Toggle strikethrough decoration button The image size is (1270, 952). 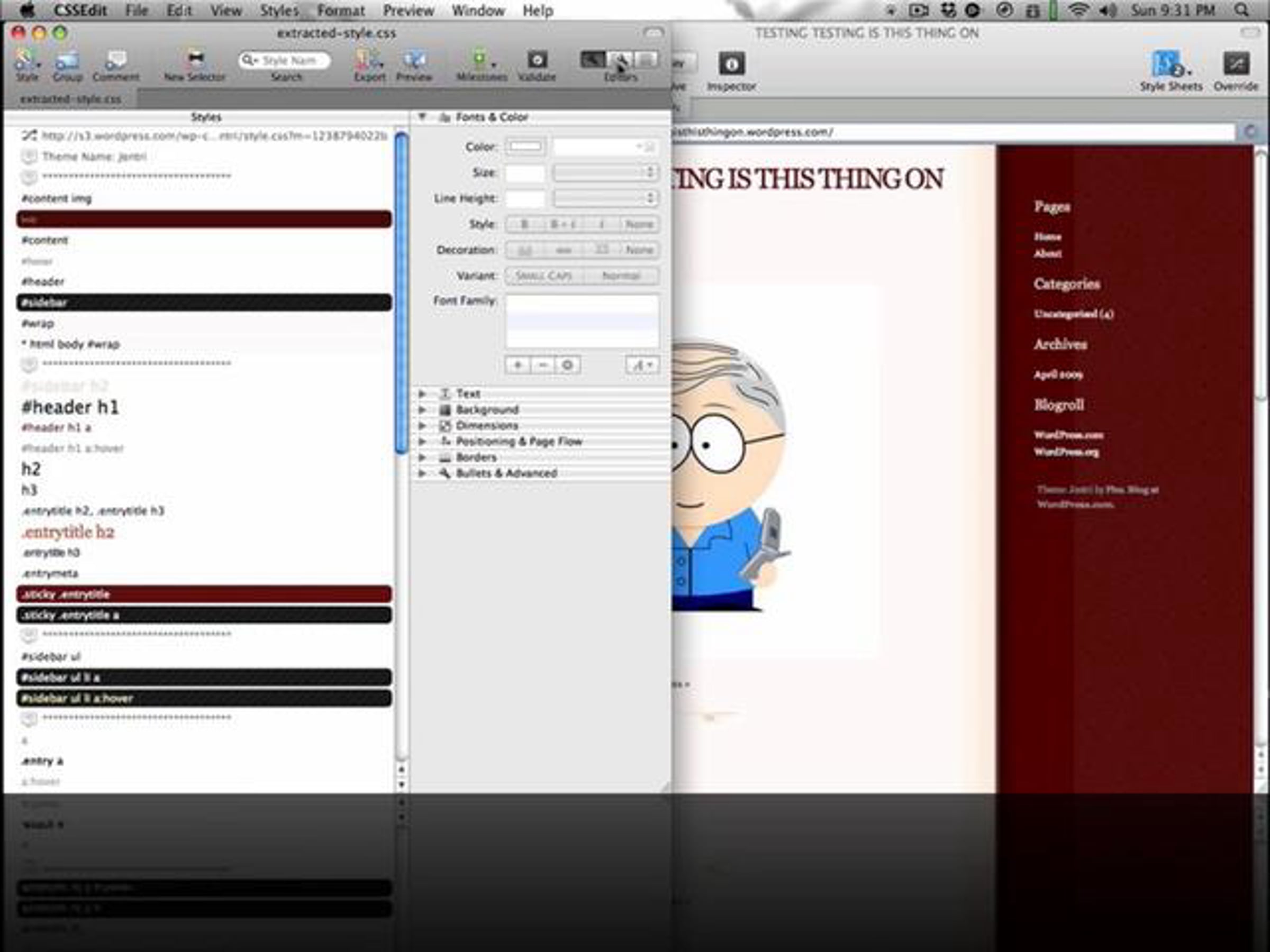(563, 250)
